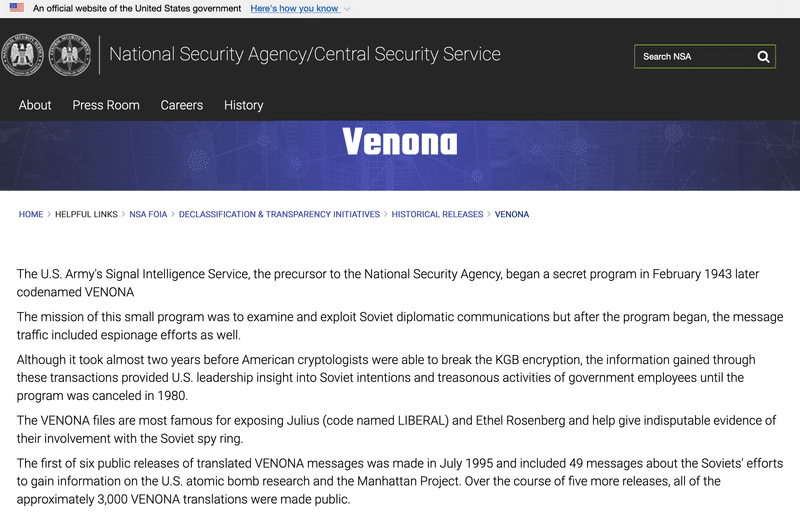Click the NSA eagle seal logo

coord(21,55)
